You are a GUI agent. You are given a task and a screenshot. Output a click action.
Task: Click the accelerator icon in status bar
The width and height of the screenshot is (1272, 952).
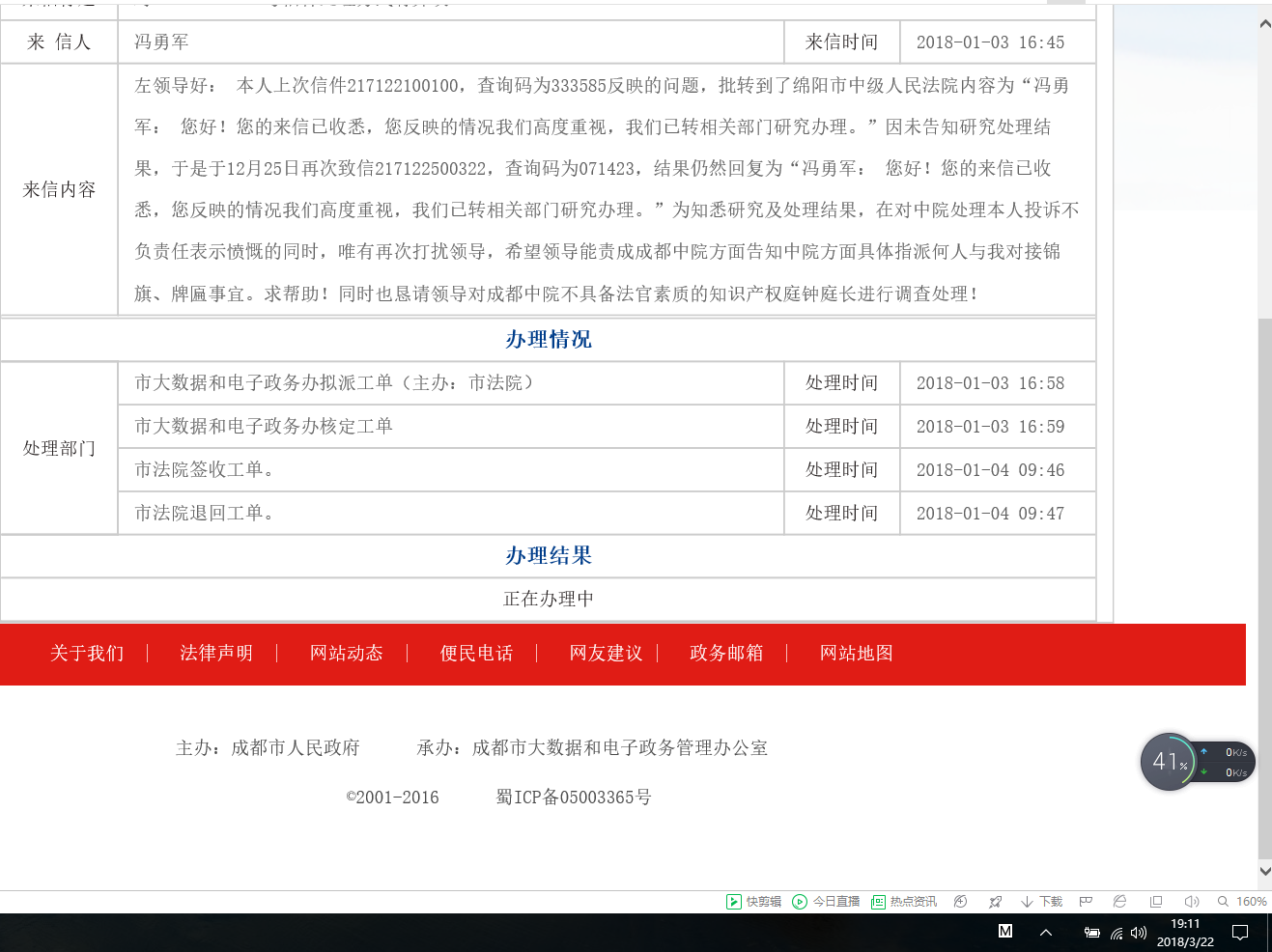(960, 902)
